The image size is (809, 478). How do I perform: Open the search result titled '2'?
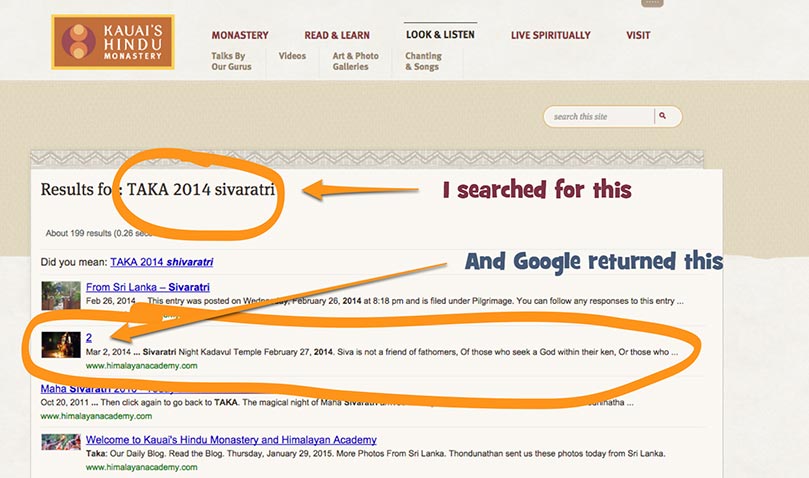tap(89, 338)
